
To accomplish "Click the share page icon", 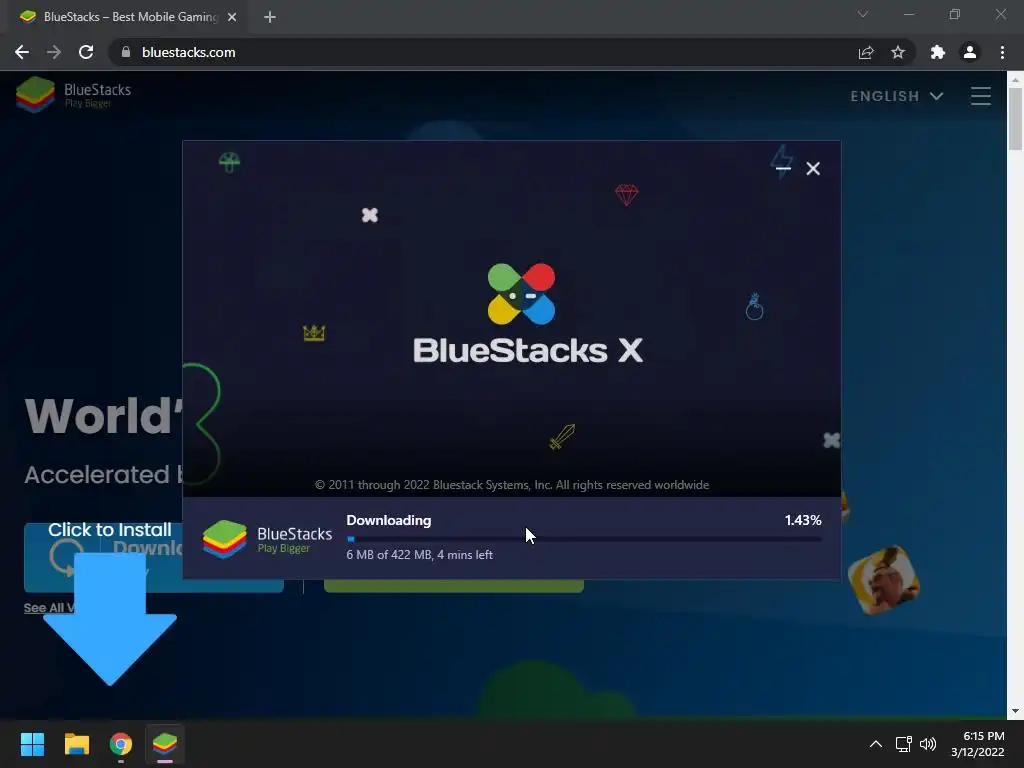I will (866, 52).
